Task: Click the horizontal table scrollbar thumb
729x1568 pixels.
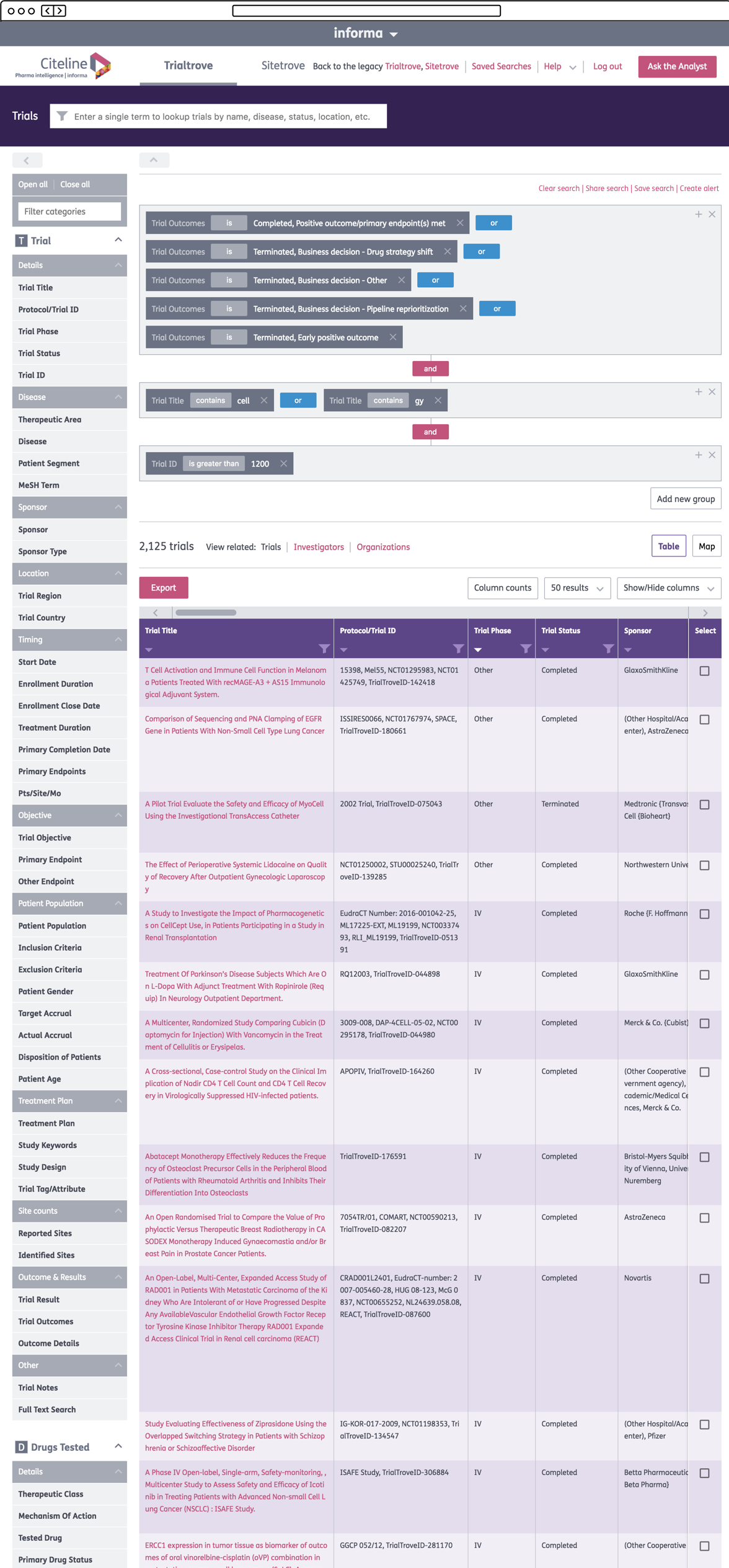Action: click(x=206, y=613)
